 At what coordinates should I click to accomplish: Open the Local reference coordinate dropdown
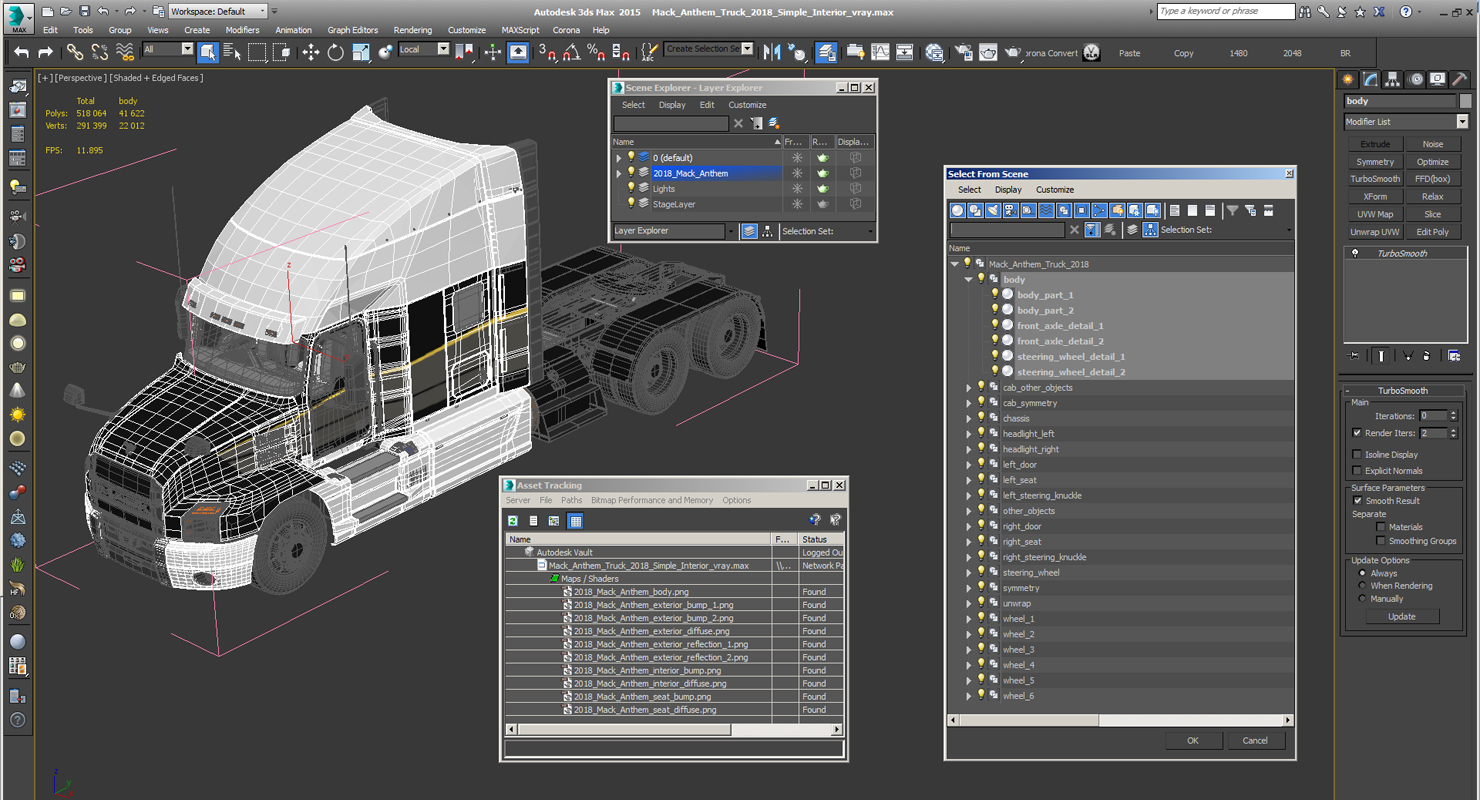pyautogui.click(x=424, y=49)
